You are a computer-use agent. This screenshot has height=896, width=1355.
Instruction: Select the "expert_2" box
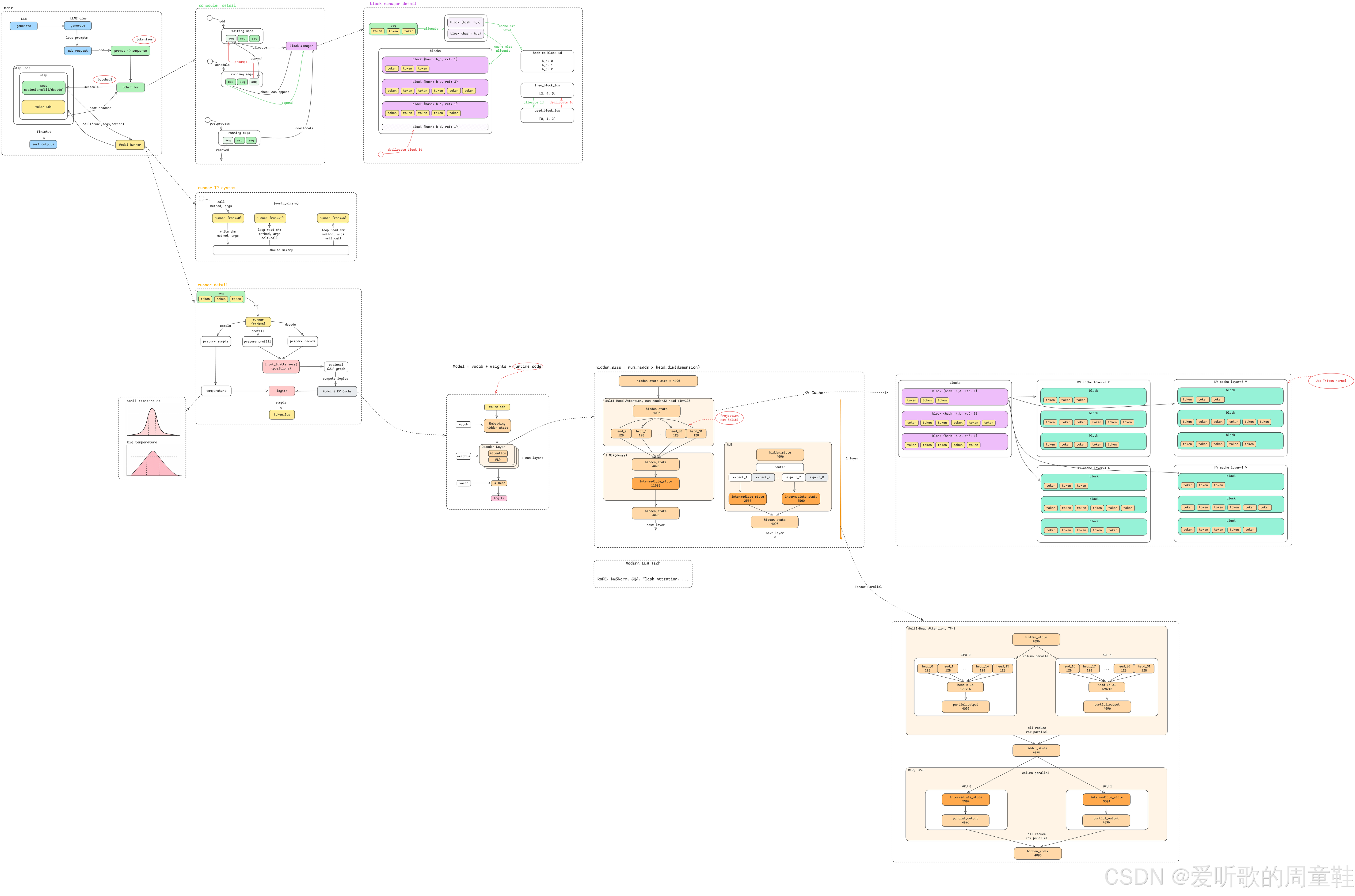point(763,477)
